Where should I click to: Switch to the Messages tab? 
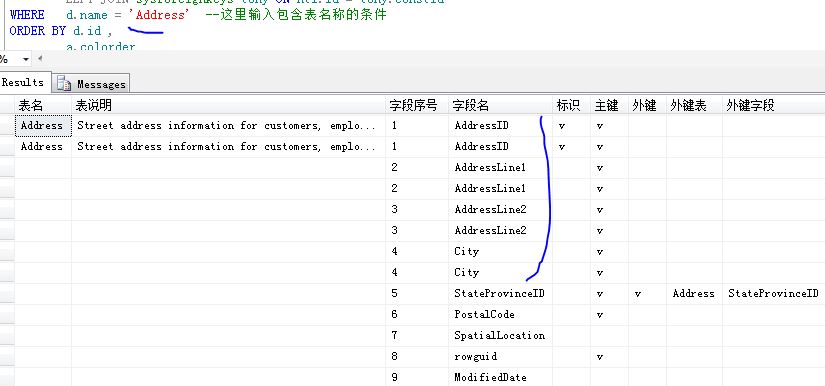coord(91,84)
